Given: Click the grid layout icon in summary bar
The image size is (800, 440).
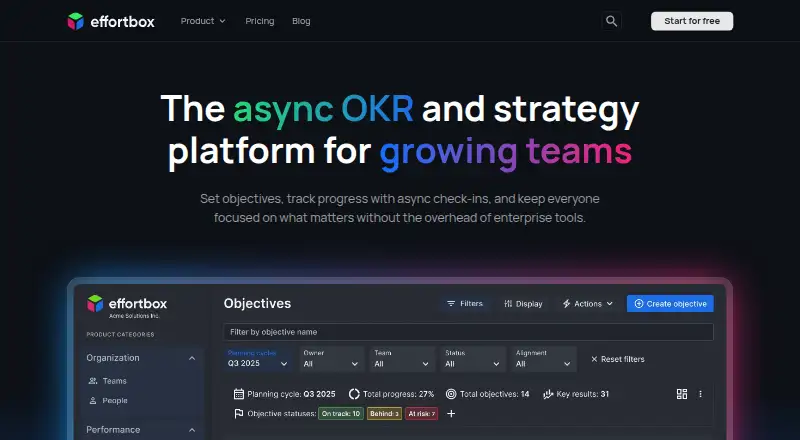Looking at the screenshot, I should pyautogui.click(x=682, y=394).
